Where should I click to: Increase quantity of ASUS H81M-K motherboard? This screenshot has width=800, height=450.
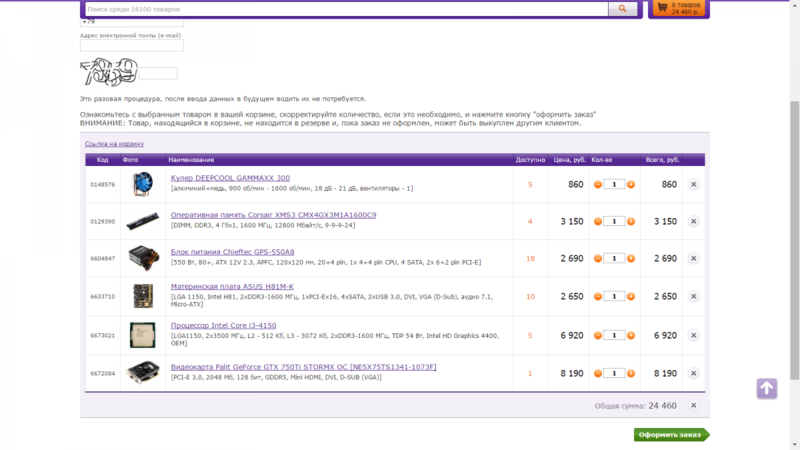(x=633, y=297)
